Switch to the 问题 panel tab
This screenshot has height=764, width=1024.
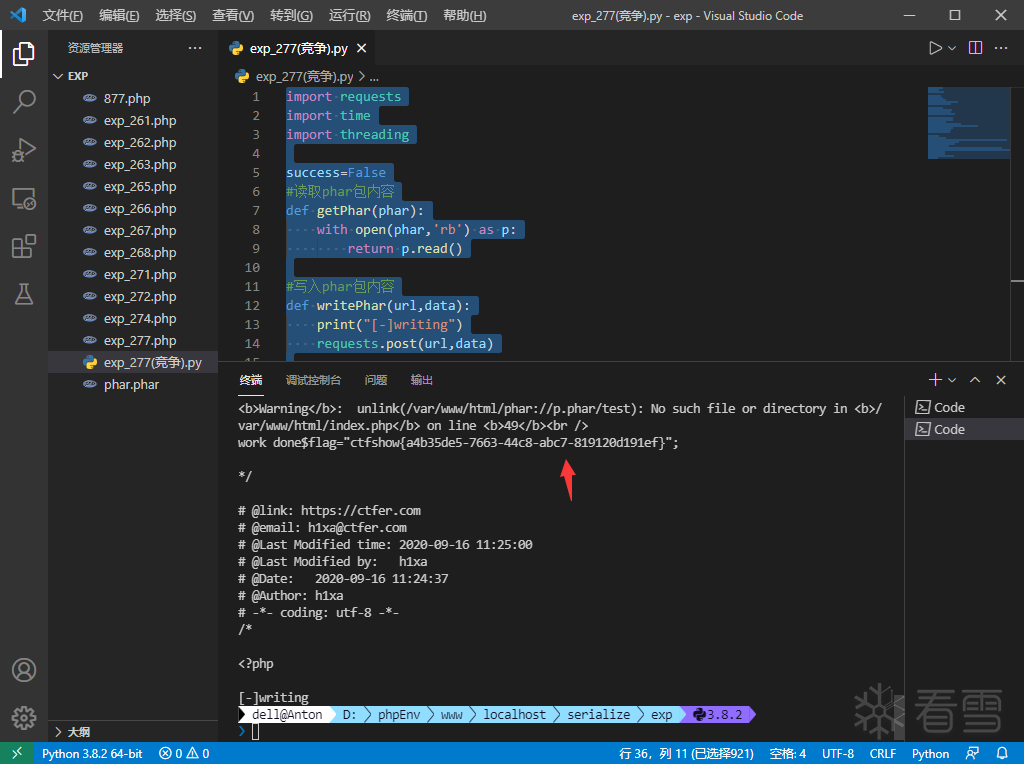tap(376, 380)
